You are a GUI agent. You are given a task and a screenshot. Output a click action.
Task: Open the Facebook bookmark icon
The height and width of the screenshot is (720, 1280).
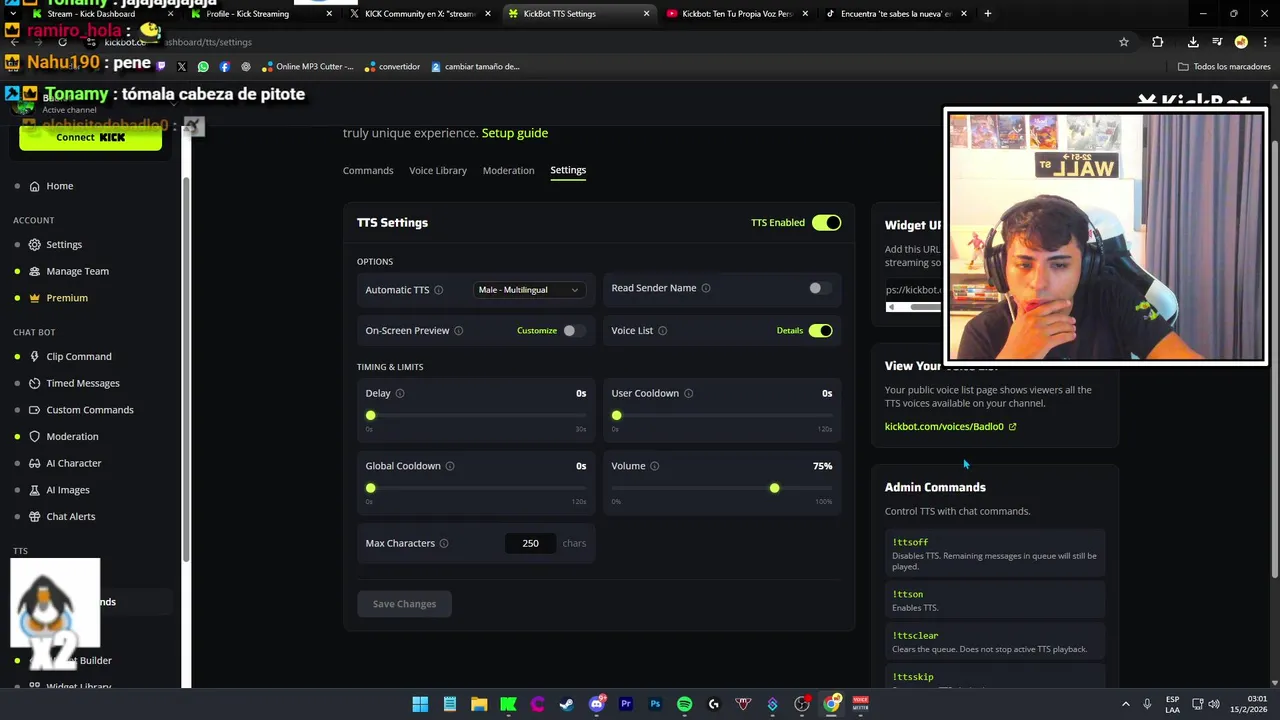pos(224,67)
